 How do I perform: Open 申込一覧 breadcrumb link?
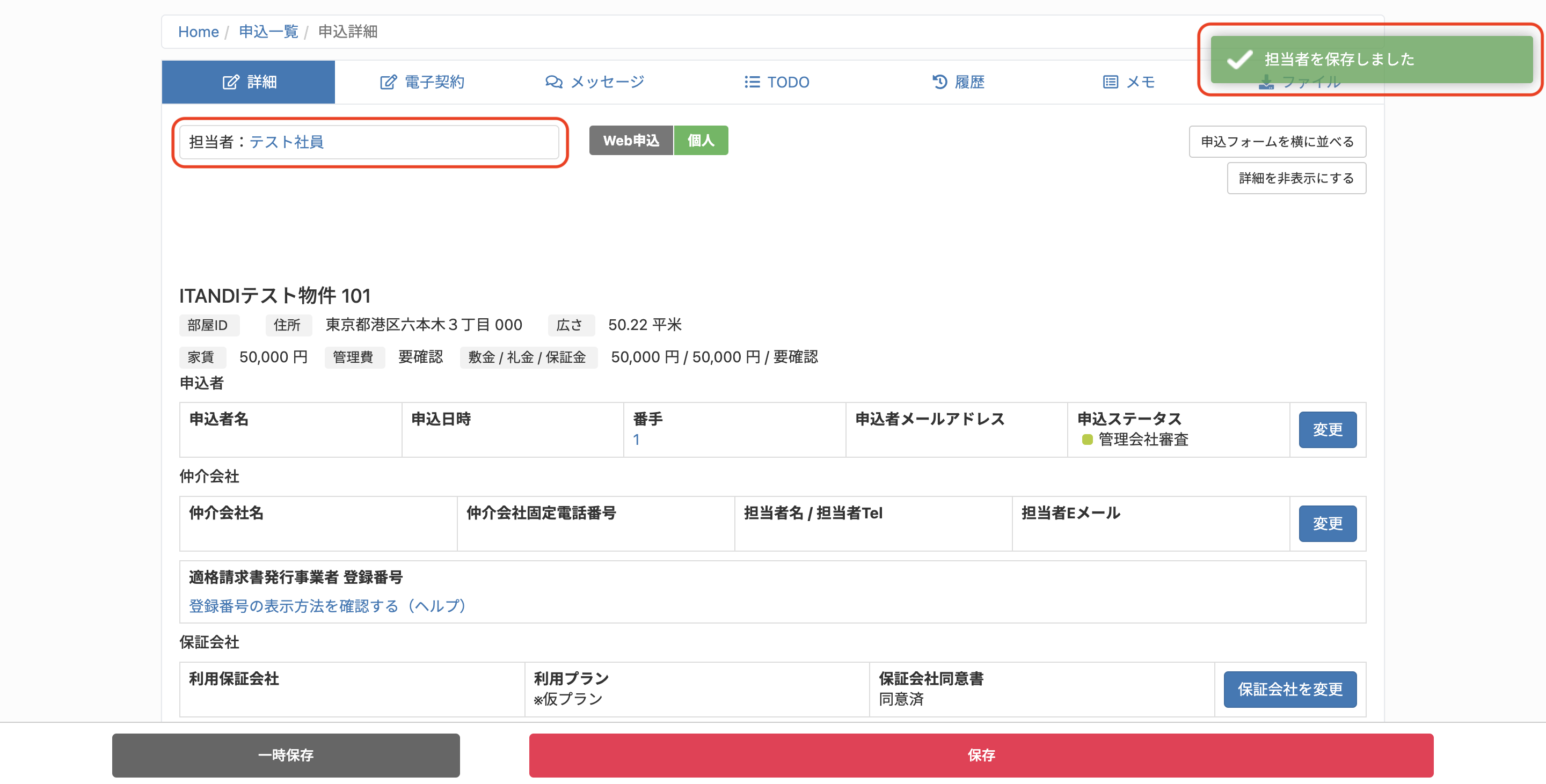pos(268,32)
